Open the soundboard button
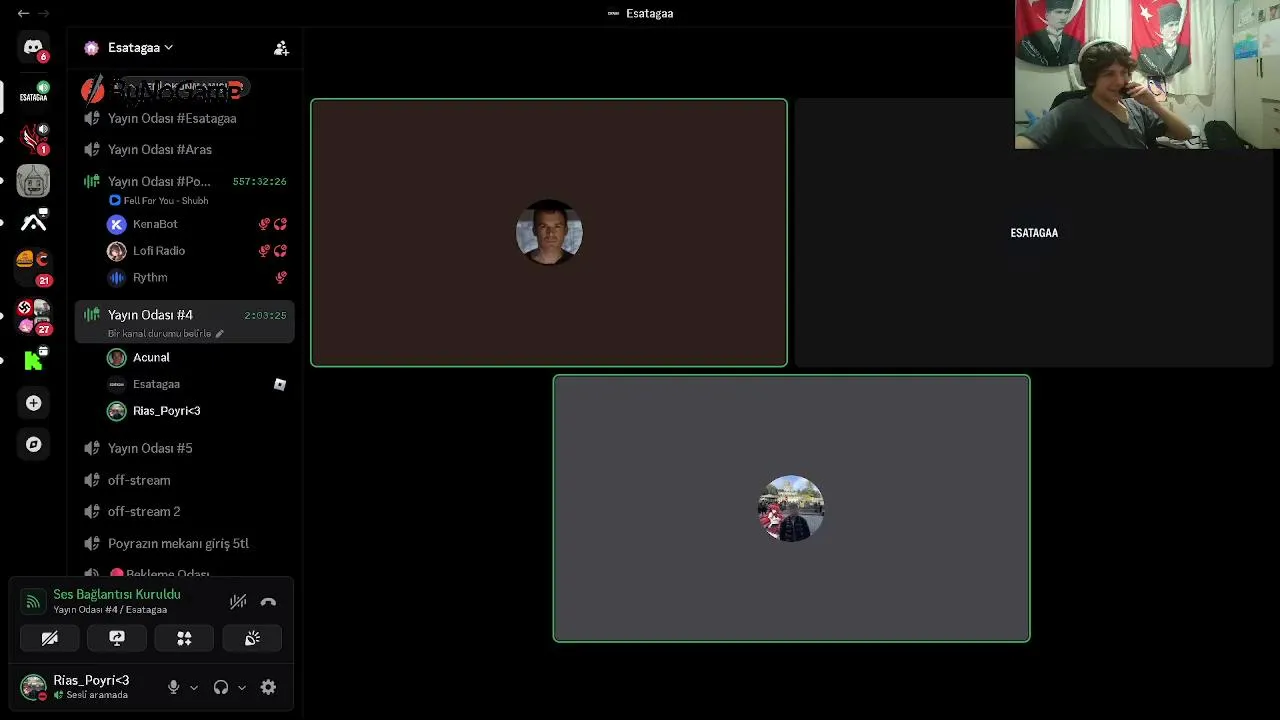The height and width of the screenshot is (720, 1280). [x=252, y=638]
